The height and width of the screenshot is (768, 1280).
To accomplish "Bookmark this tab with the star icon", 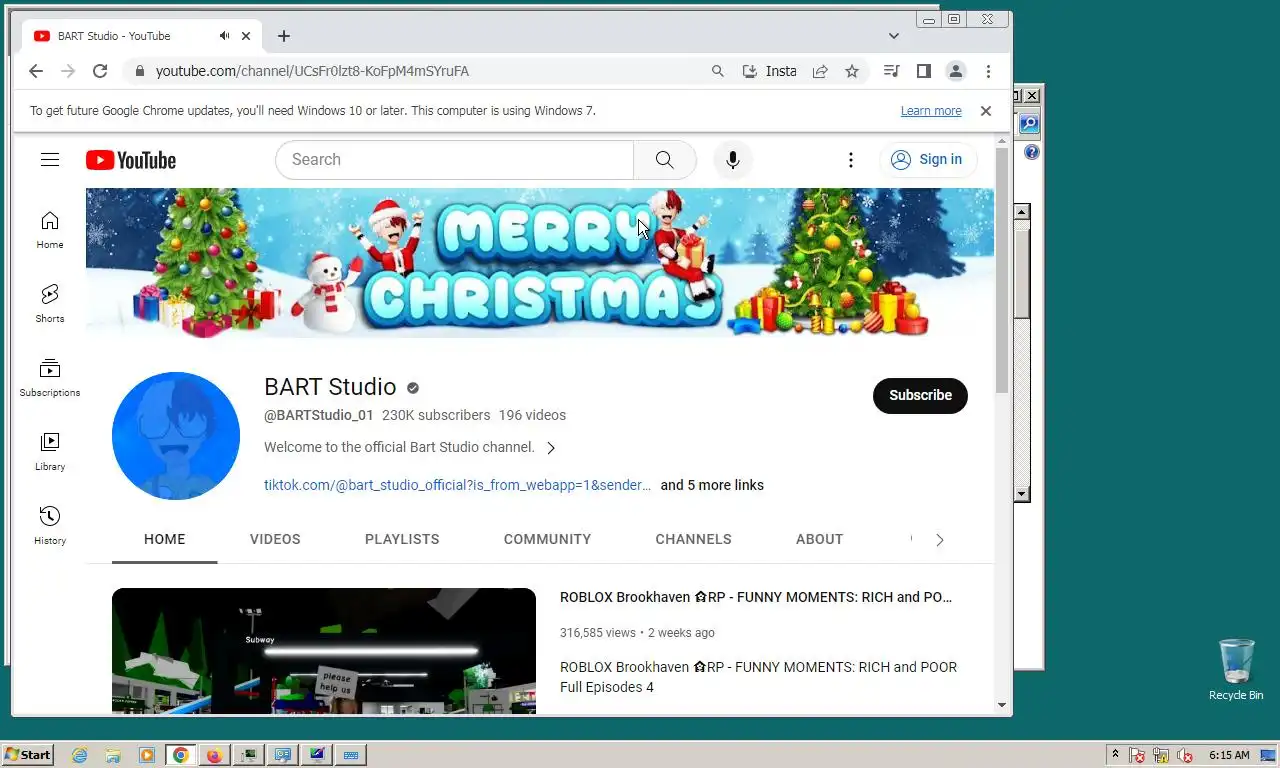I will [852, 71].
